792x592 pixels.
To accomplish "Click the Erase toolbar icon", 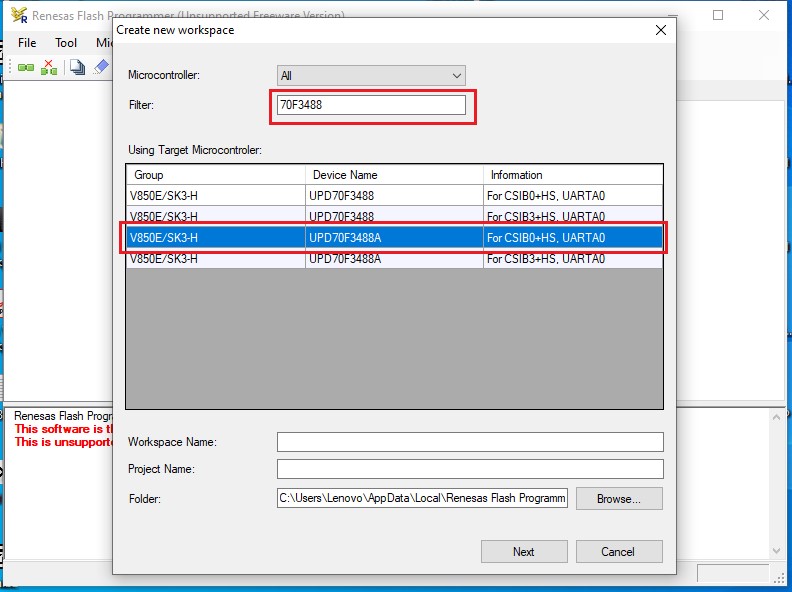I will [x=101, y=68].
